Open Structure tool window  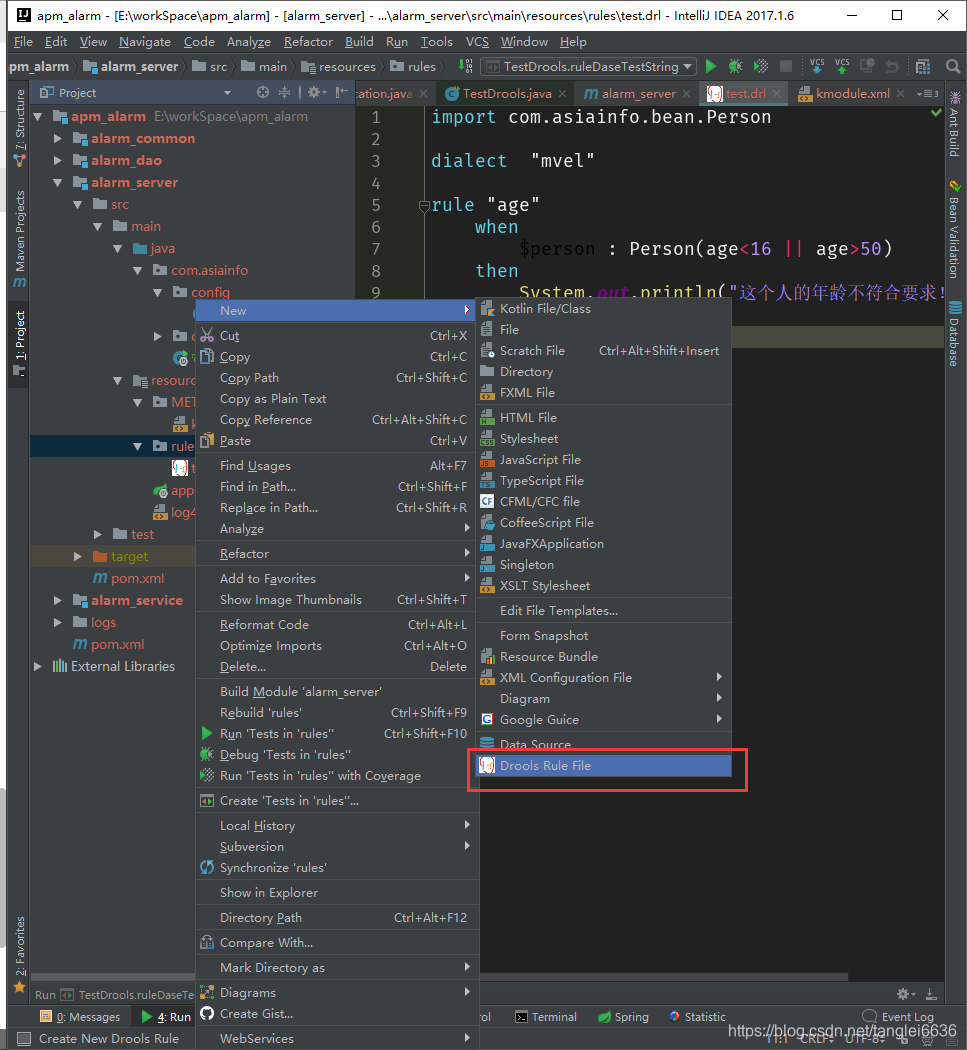tap(19, 127)
